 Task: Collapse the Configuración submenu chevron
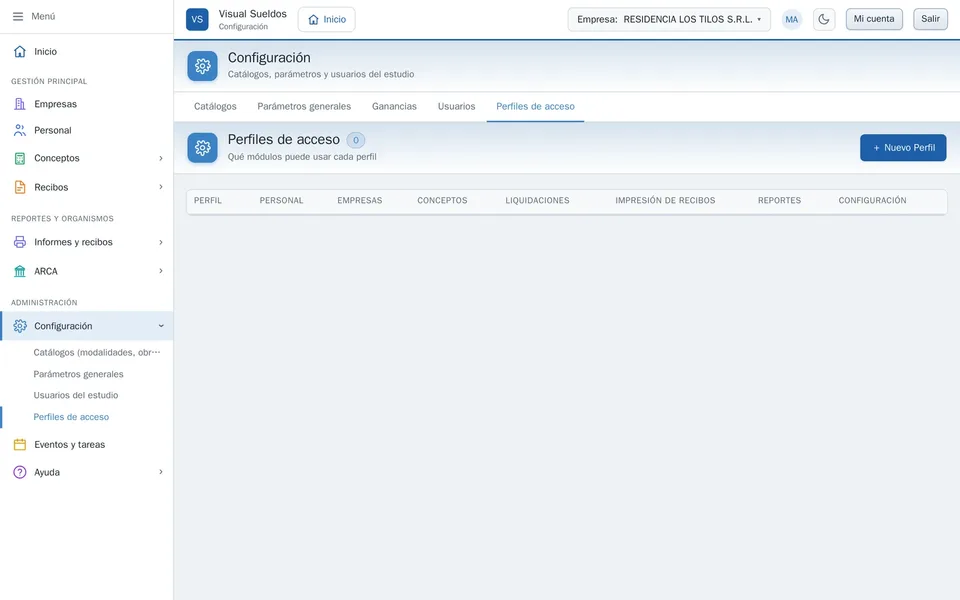tap(161, 326)
